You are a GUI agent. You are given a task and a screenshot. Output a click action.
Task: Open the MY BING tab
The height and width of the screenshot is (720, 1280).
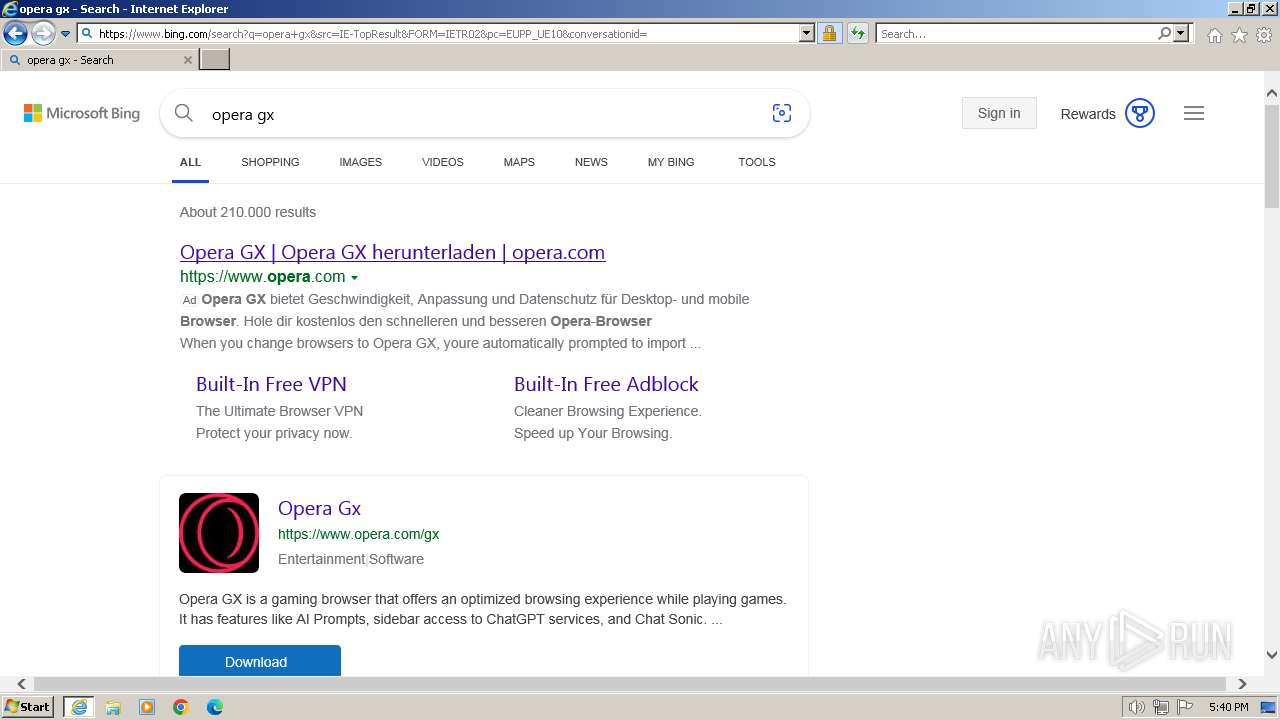point(671,162)
